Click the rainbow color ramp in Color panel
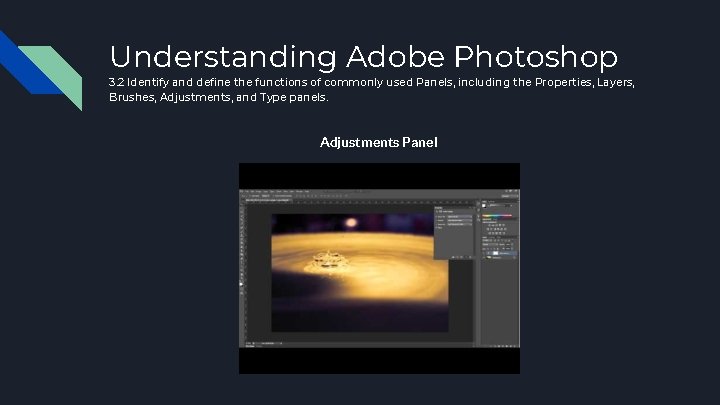Viewport: 720px width, 405px height. (497, 215)
